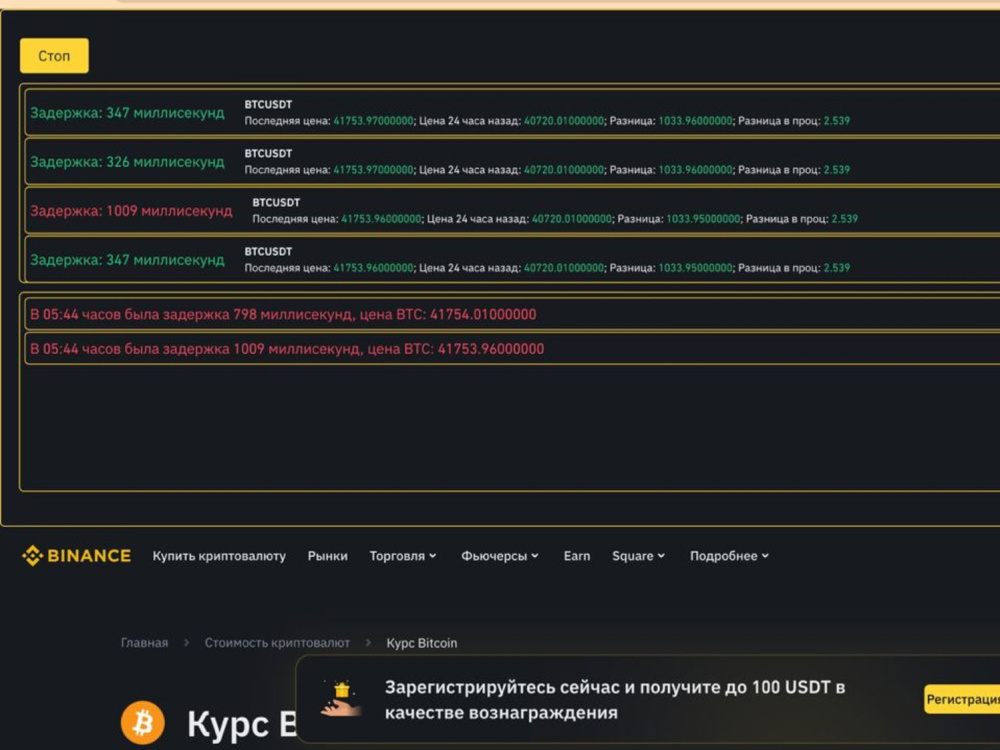Open the Стоимость криптовалют breadcrumb
This screenshot has width=1000, height=750.
coord(277,643)
